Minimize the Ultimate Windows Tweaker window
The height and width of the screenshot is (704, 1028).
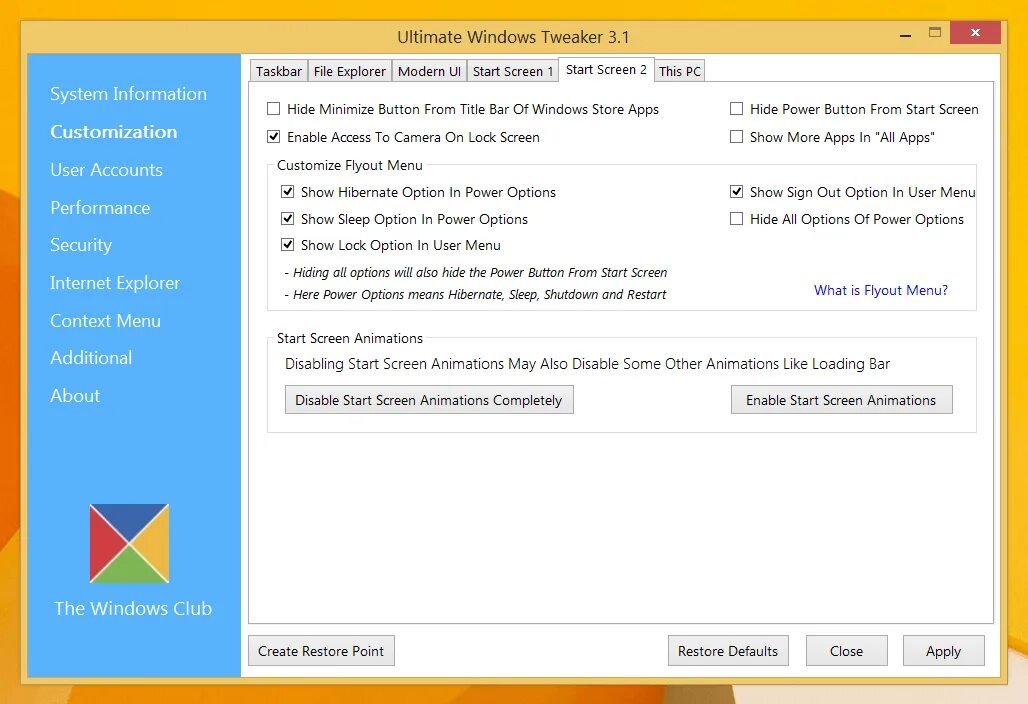pos(905,35)
